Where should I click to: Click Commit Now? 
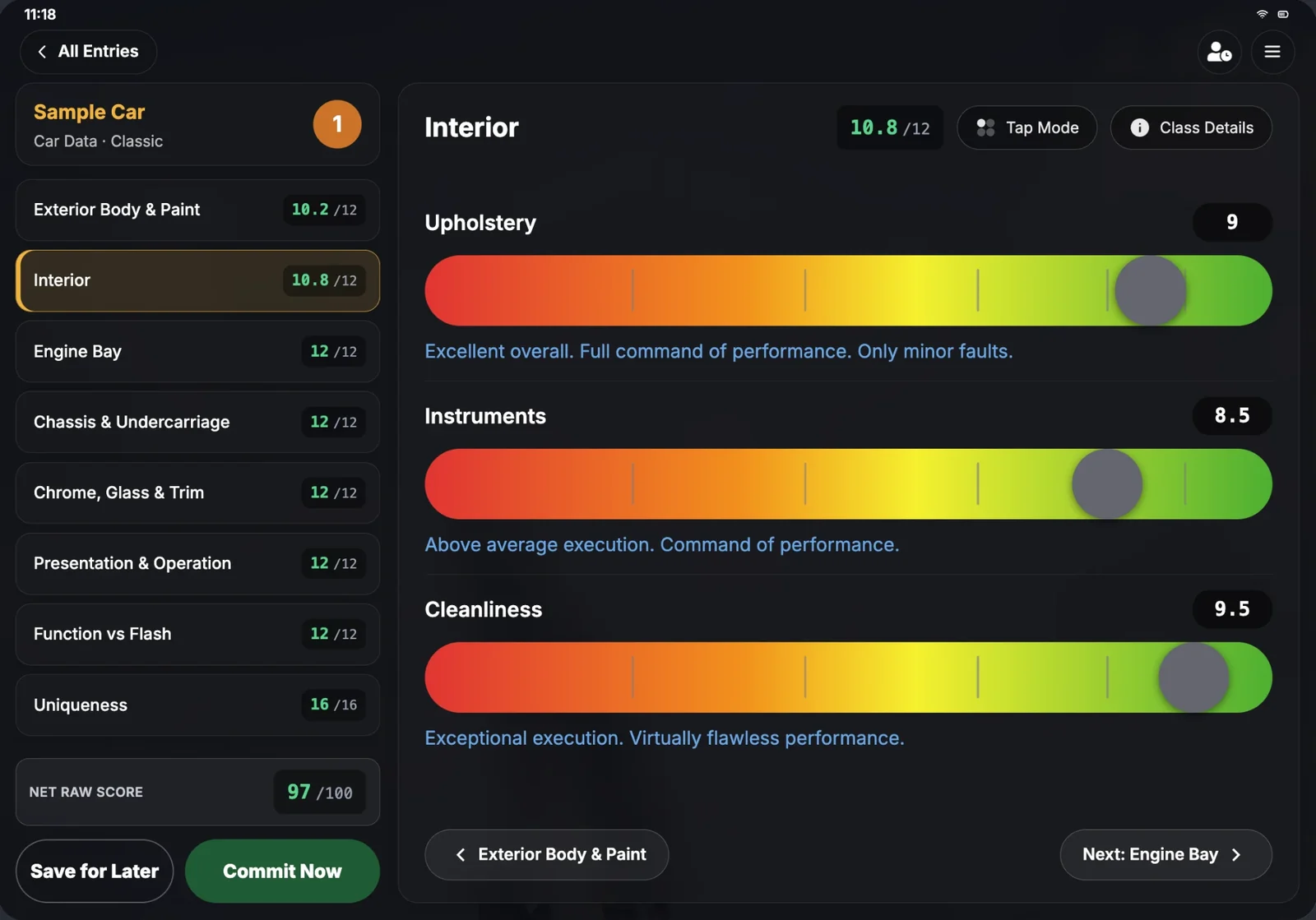[x=282, y=871]
